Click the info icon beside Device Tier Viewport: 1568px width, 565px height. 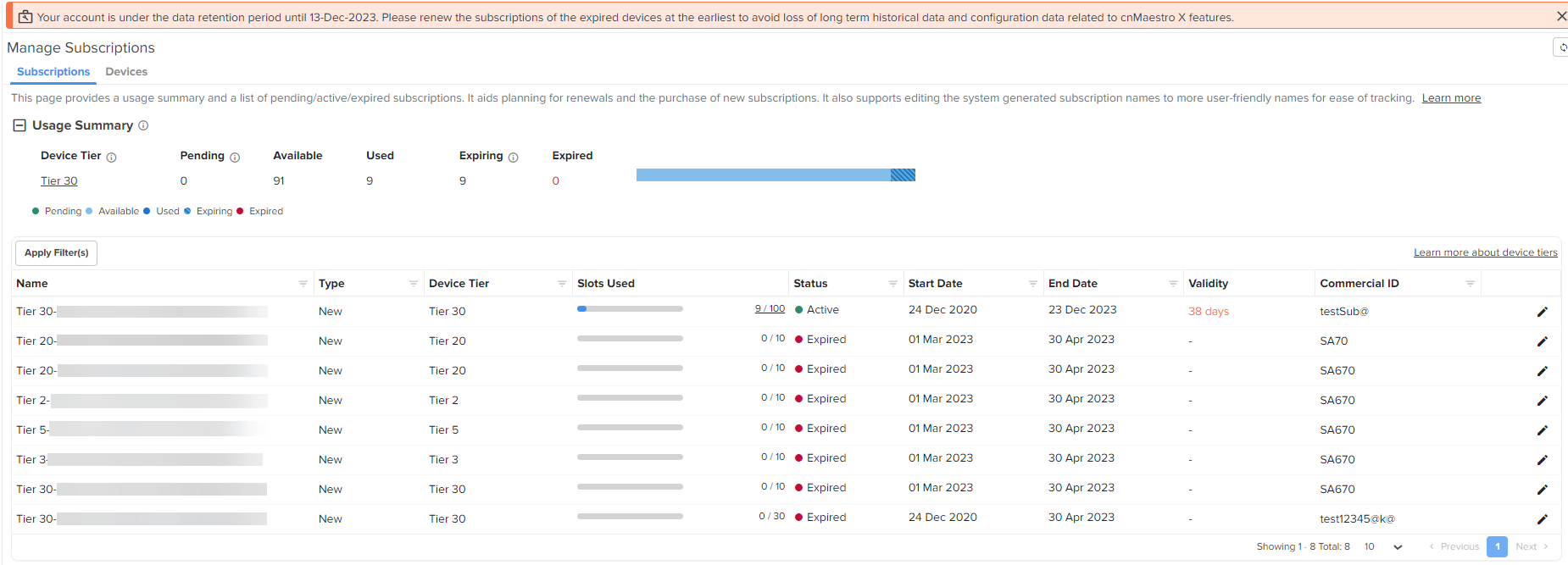(x=111, y=157)
